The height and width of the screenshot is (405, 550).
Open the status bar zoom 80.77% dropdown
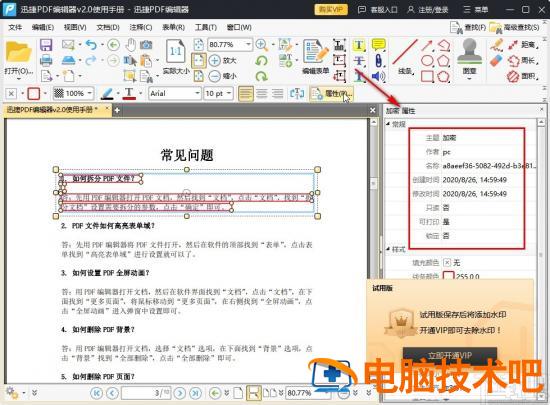[x=327, y=393]
